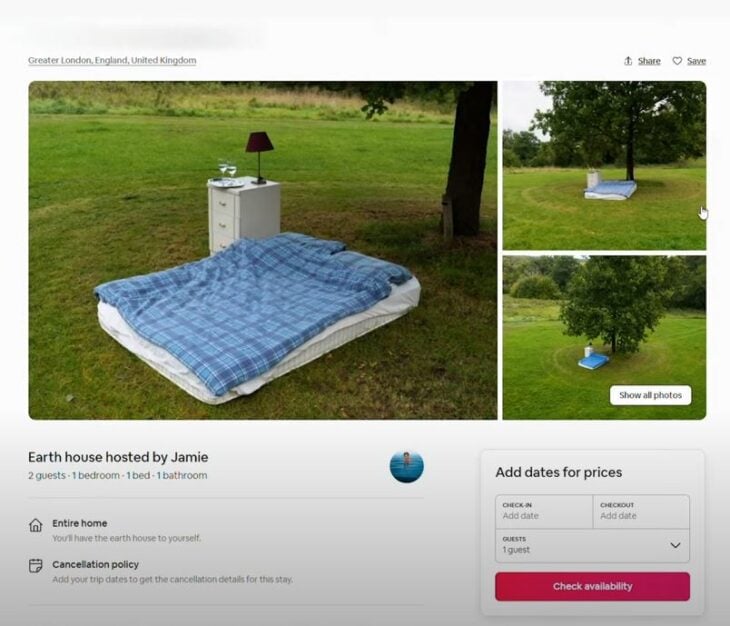The height and width of the screenshot is (626, 730).
Task: Open the 1 guest selector field
Action: [592, 545]
